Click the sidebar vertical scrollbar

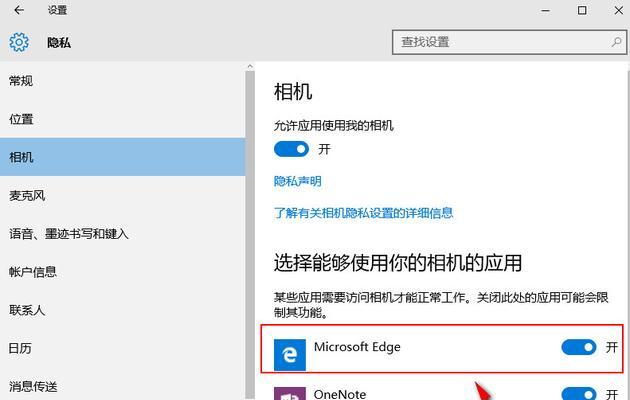250,235
